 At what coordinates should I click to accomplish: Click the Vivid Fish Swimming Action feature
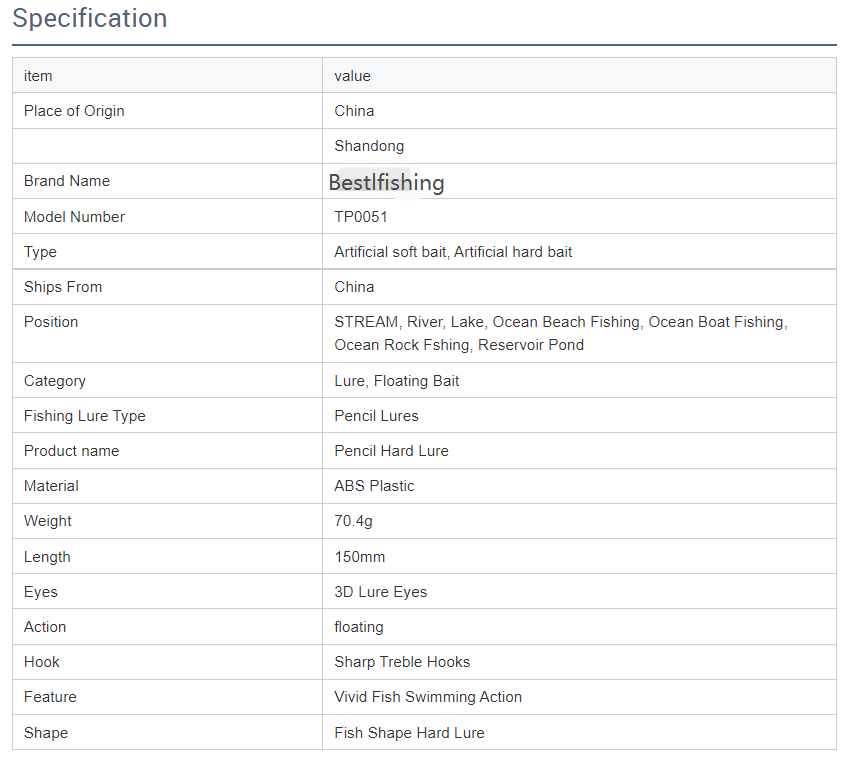(428, 697)
